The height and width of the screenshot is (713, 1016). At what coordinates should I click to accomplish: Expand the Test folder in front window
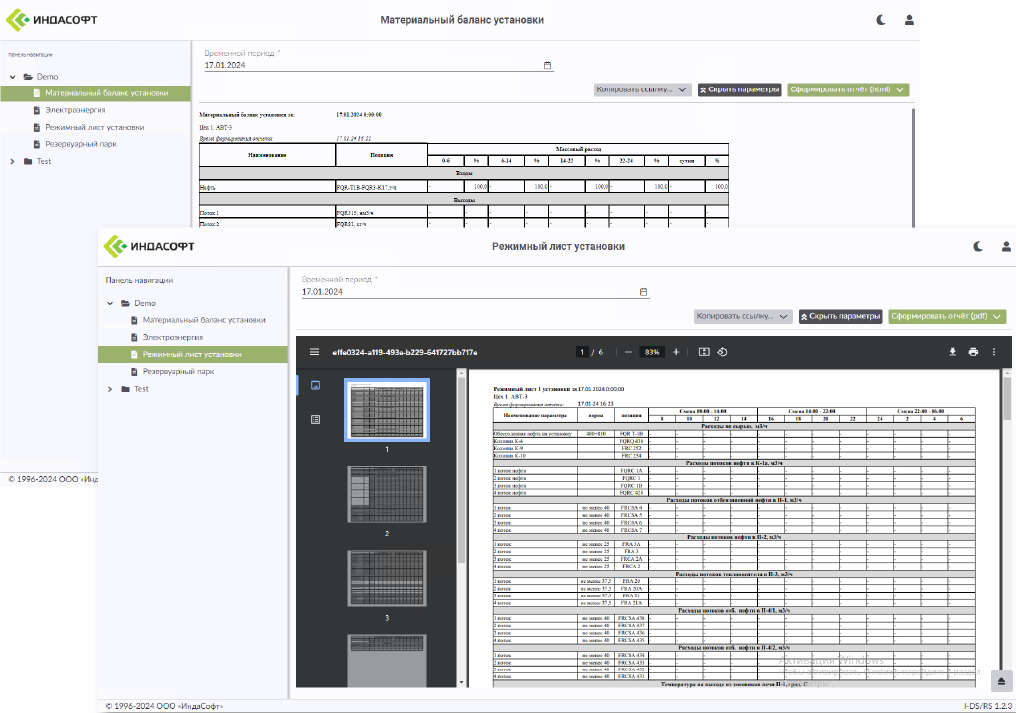pyautogui.click(x=110, y=389)
